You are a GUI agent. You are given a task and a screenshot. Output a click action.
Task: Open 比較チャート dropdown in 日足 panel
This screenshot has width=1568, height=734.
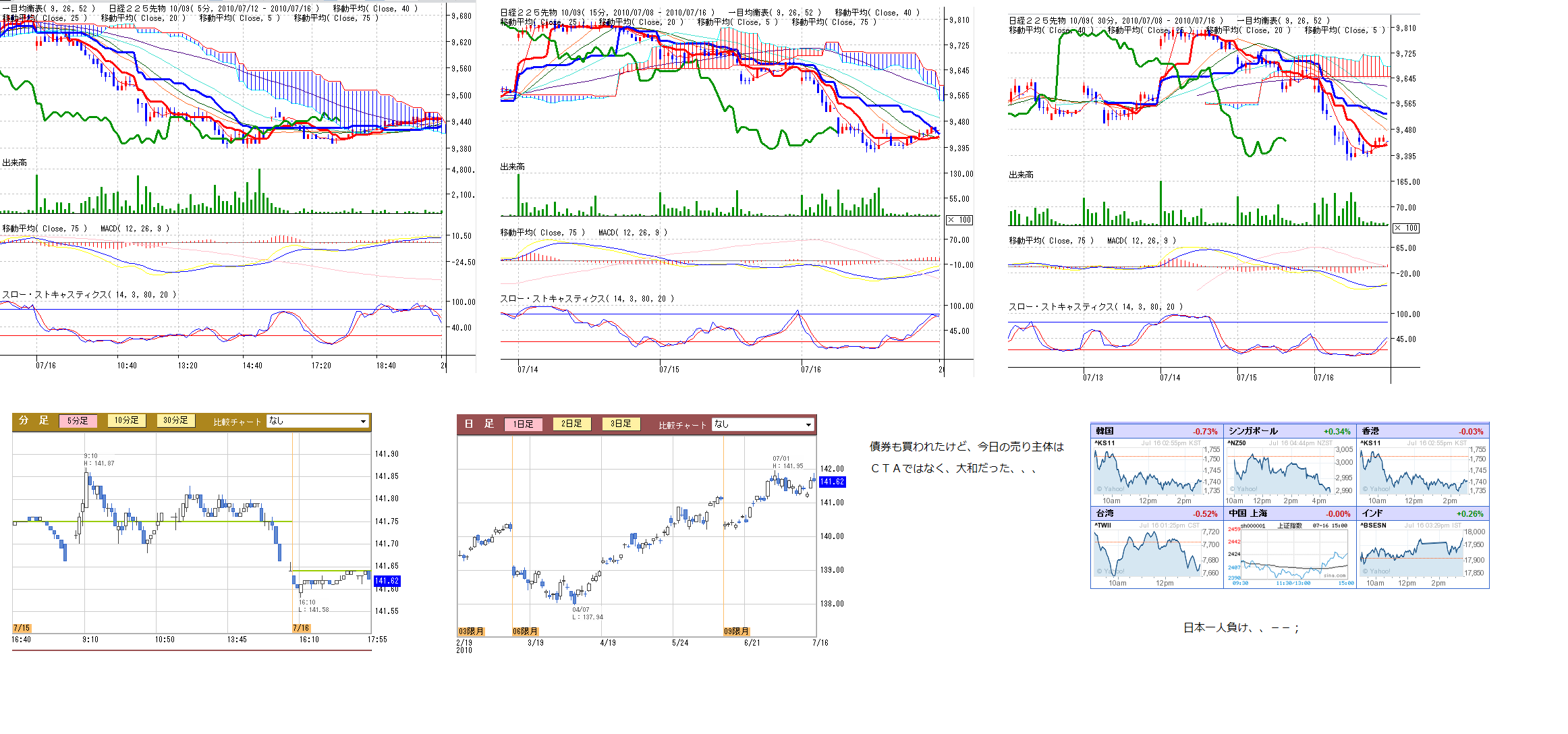pos(762,424)
